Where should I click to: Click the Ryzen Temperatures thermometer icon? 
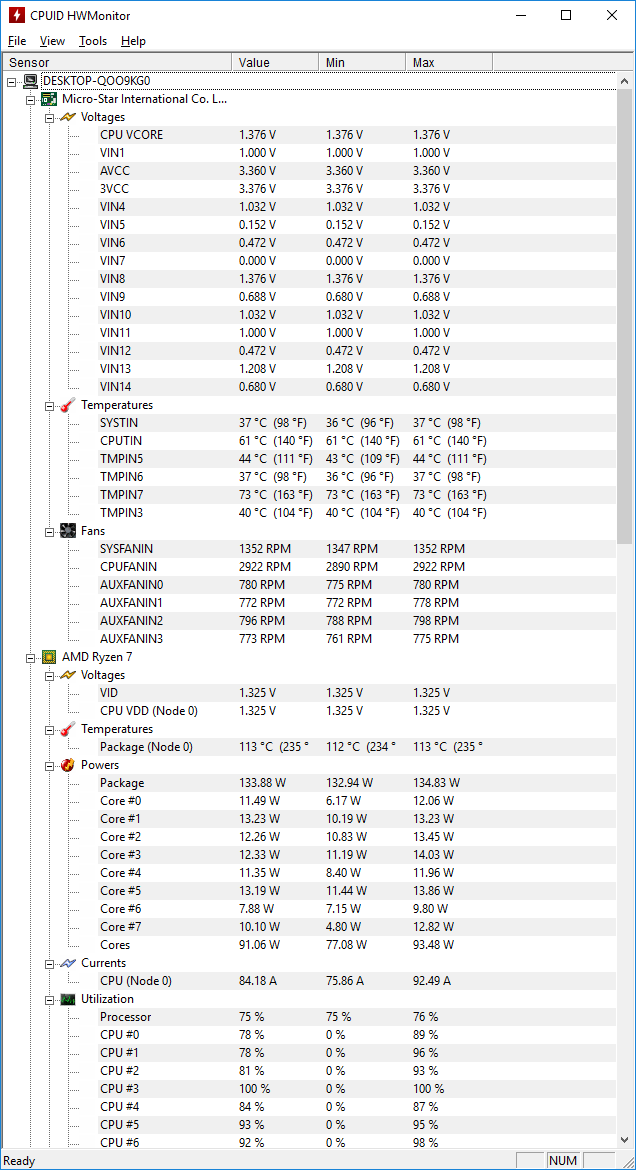coord(69,729)
